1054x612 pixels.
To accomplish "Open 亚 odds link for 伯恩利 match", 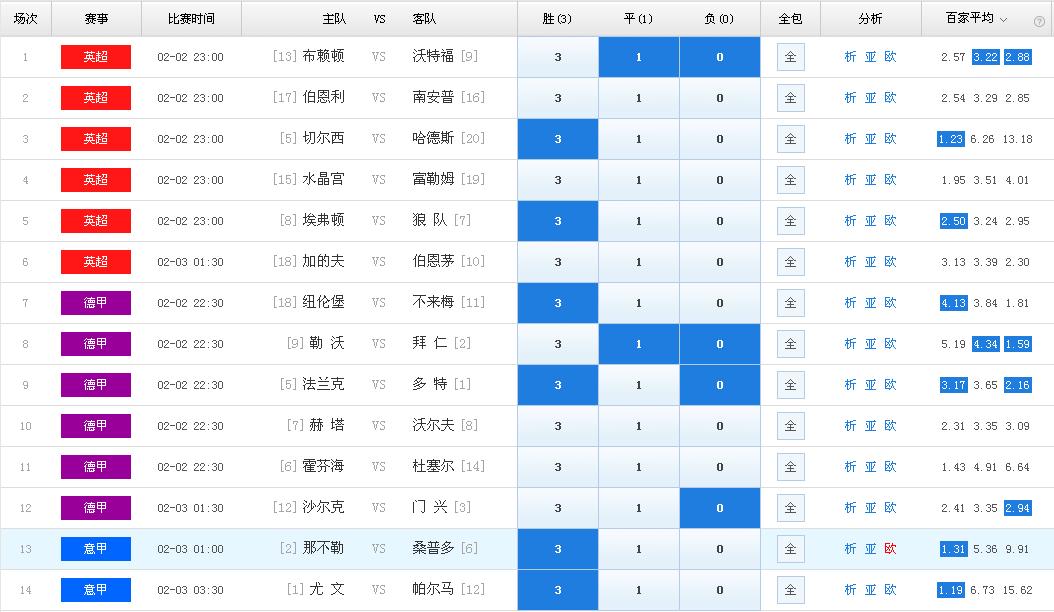I will click(x=870, y=98).
